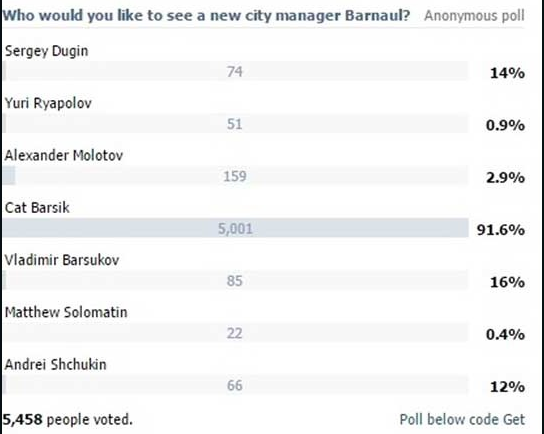The image size is (544, 434).
Task: Click Matthew Solomatin's bar showing 22 votes
Action: coord(236,333)
